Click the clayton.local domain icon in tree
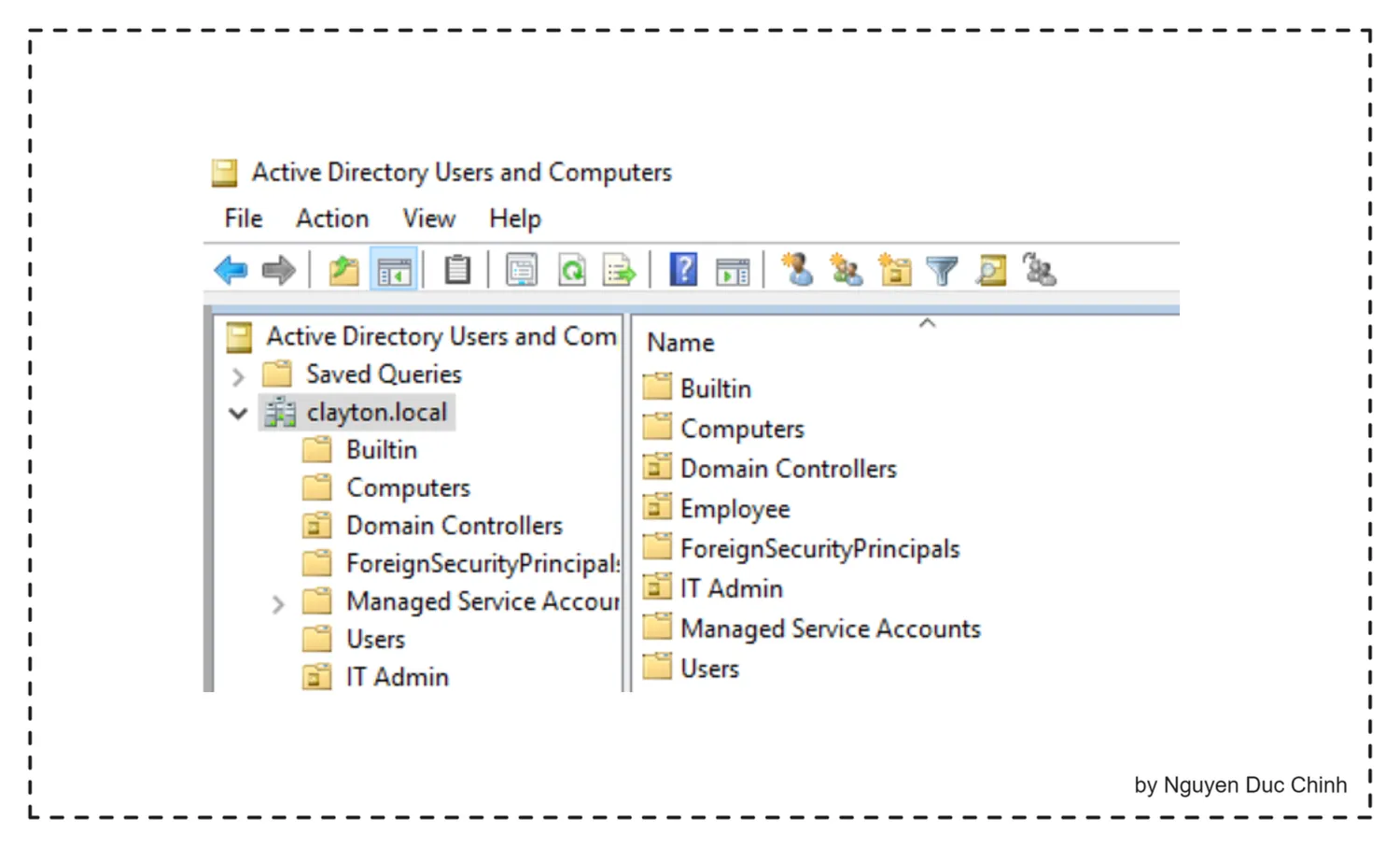The width and height of the screenshot is (1400, 847). point(280,413)
